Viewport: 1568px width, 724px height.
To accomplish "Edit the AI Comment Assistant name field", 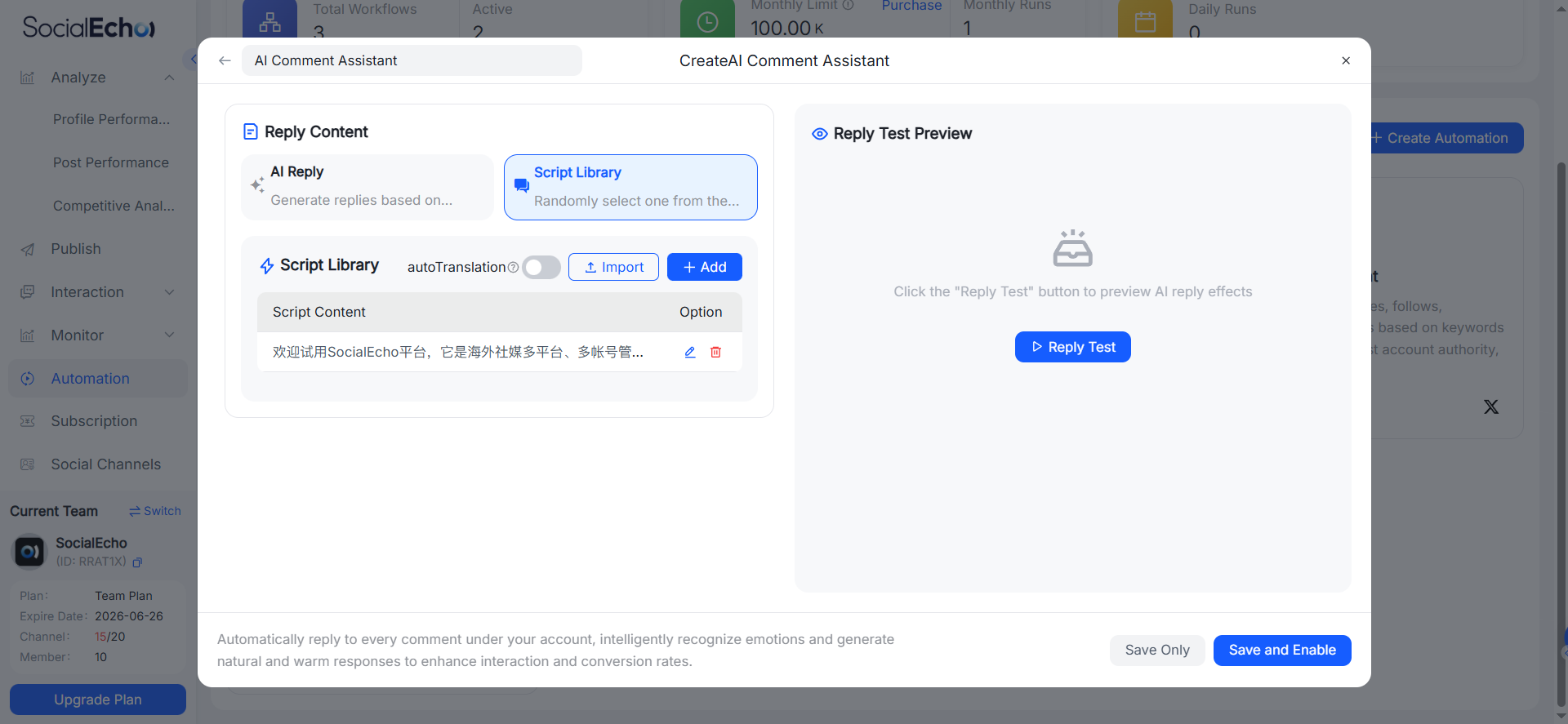I will pyautogui.click(x=412, y=60).
